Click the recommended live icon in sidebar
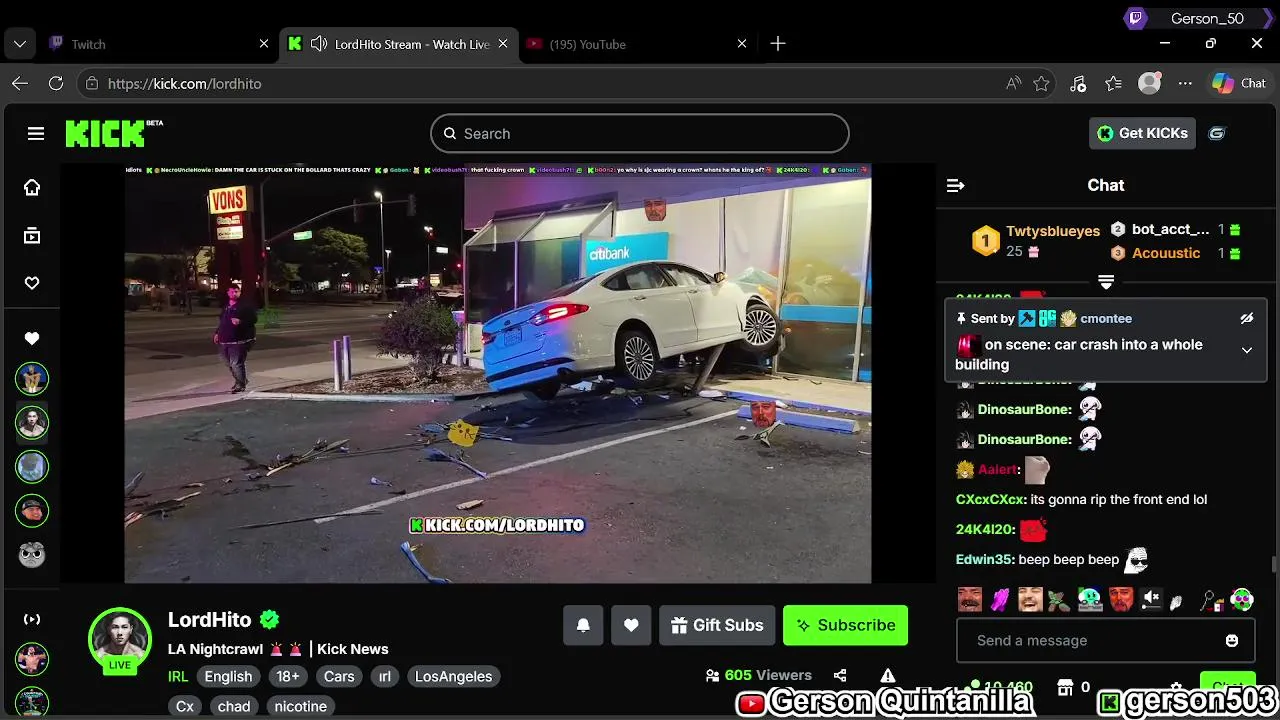This screenshot has width=1280, height=720. tap(32, 619)
